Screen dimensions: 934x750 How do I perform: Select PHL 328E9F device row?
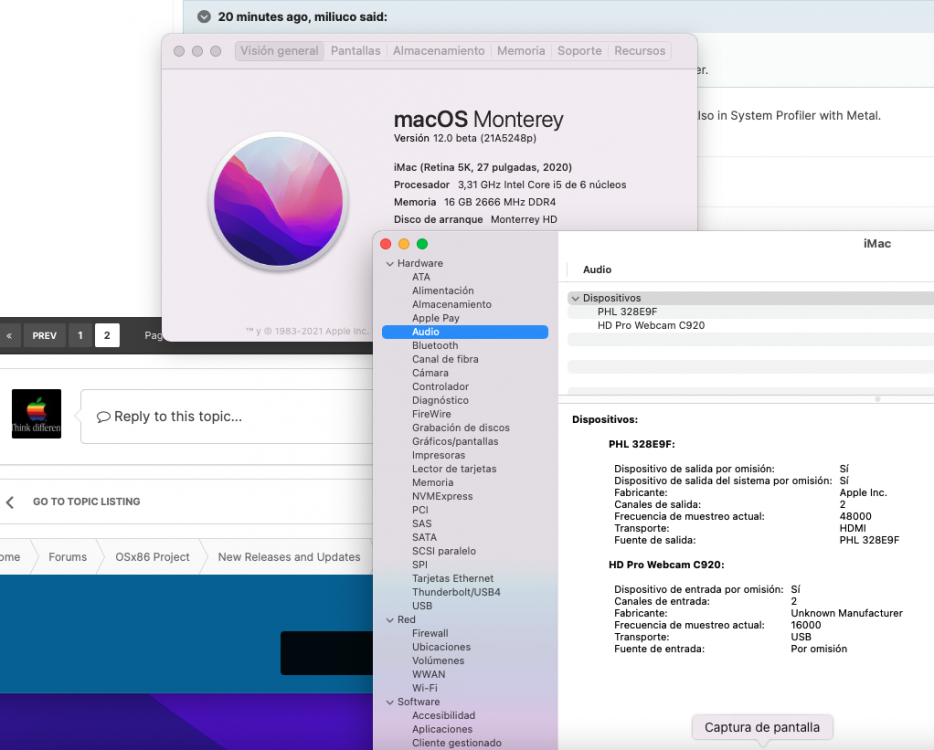click(x=751, y=312)
